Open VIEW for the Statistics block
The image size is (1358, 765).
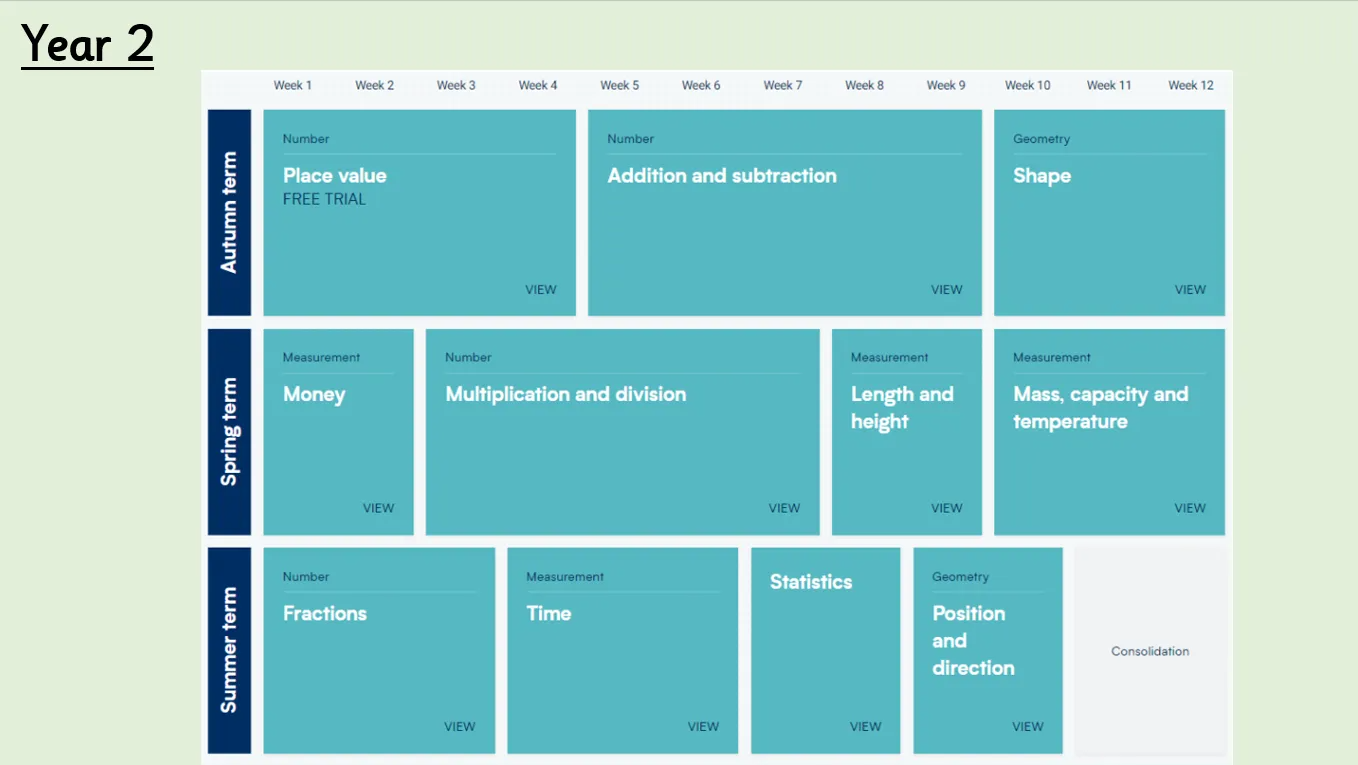coord(865,727)
